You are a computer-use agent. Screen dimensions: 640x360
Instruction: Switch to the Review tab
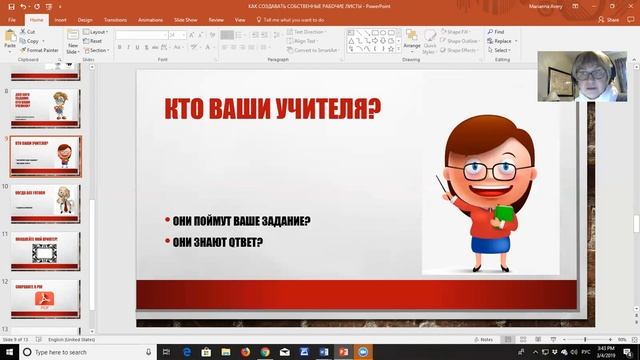(216, 20)
